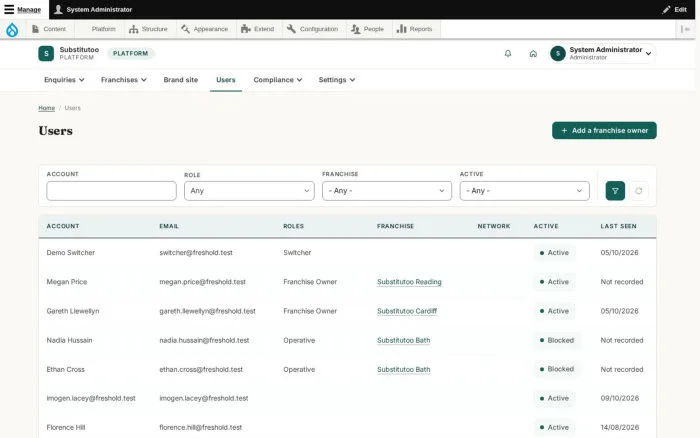
Task: Open the Role filter dropdown
Action: coord(249,191)
